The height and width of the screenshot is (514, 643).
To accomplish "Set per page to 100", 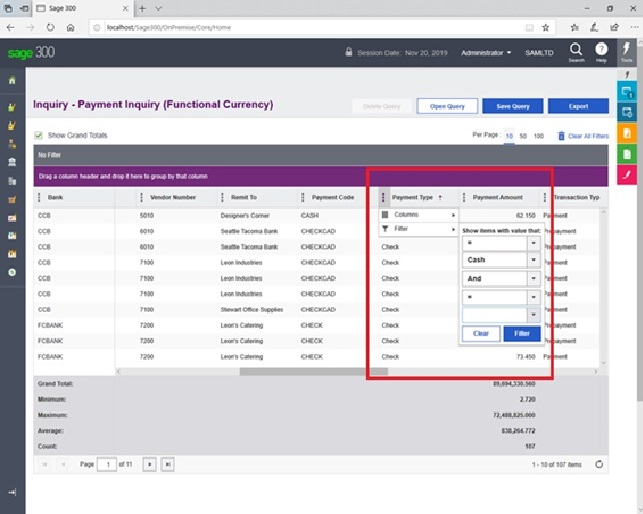I will click(x=538, y=136).
